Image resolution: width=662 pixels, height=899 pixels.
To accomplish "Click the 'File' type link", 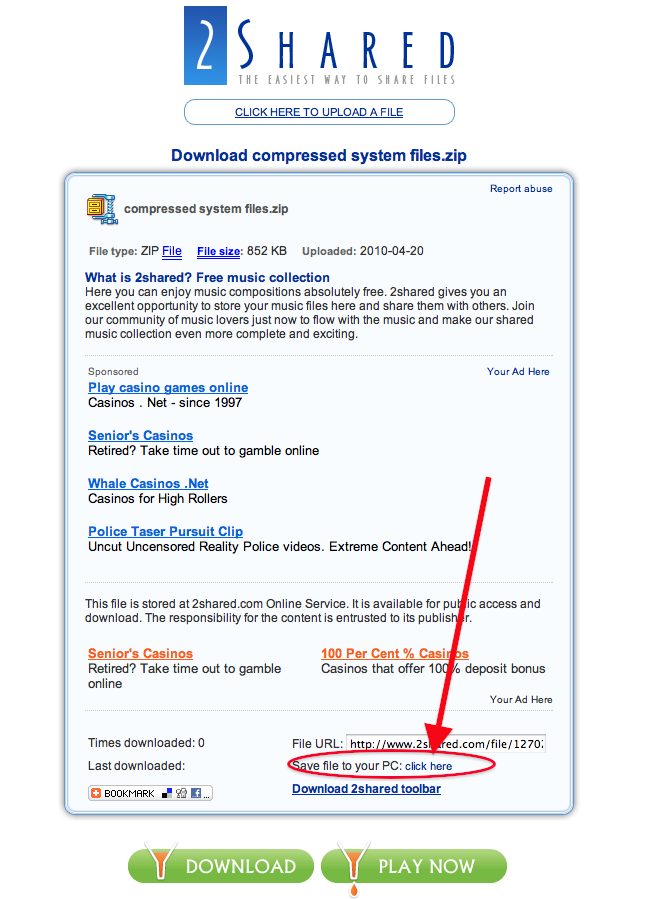I will [172, 251].
